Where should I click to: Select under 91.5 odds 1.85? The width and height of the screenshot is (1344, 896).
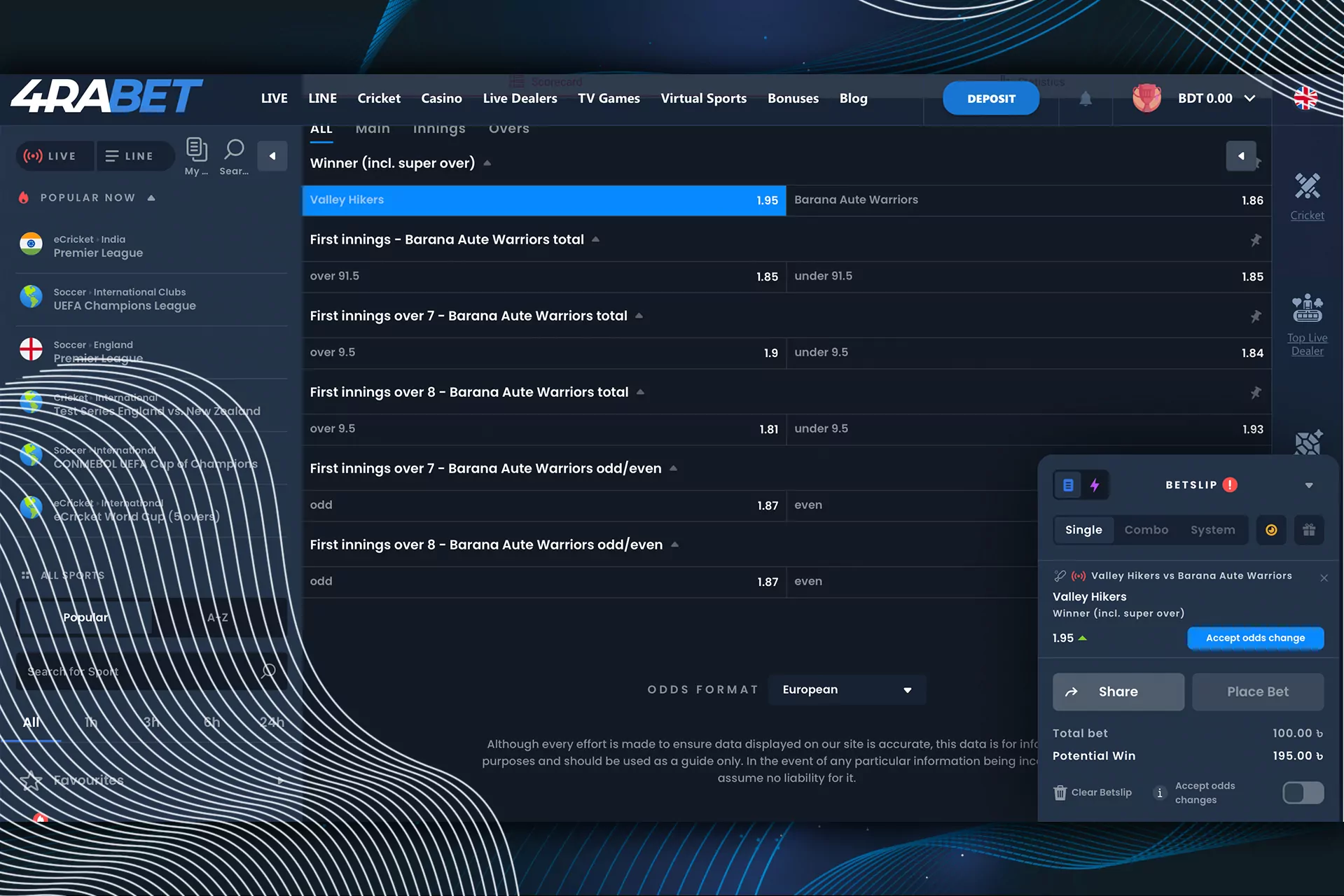click(x=1029, y=276)
